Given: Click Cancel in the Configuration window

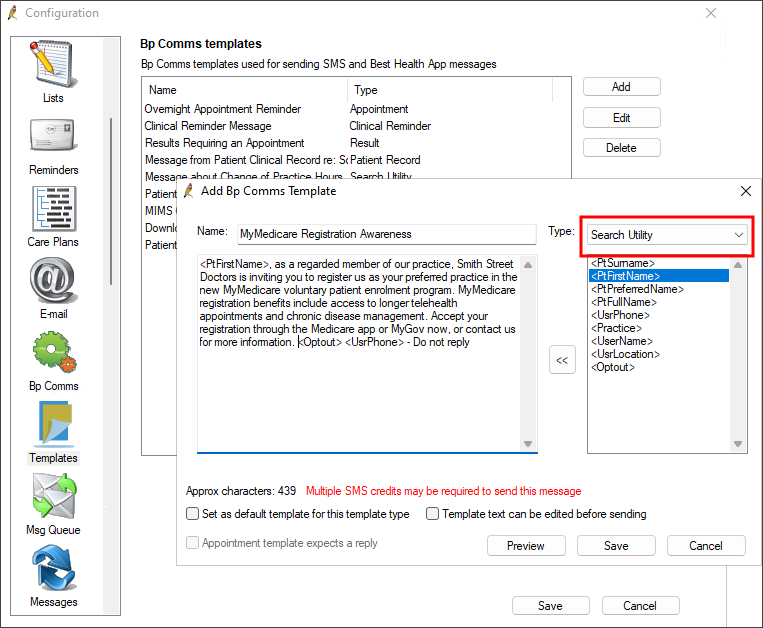Looking at the screenshot, I should tap(640, 606).
